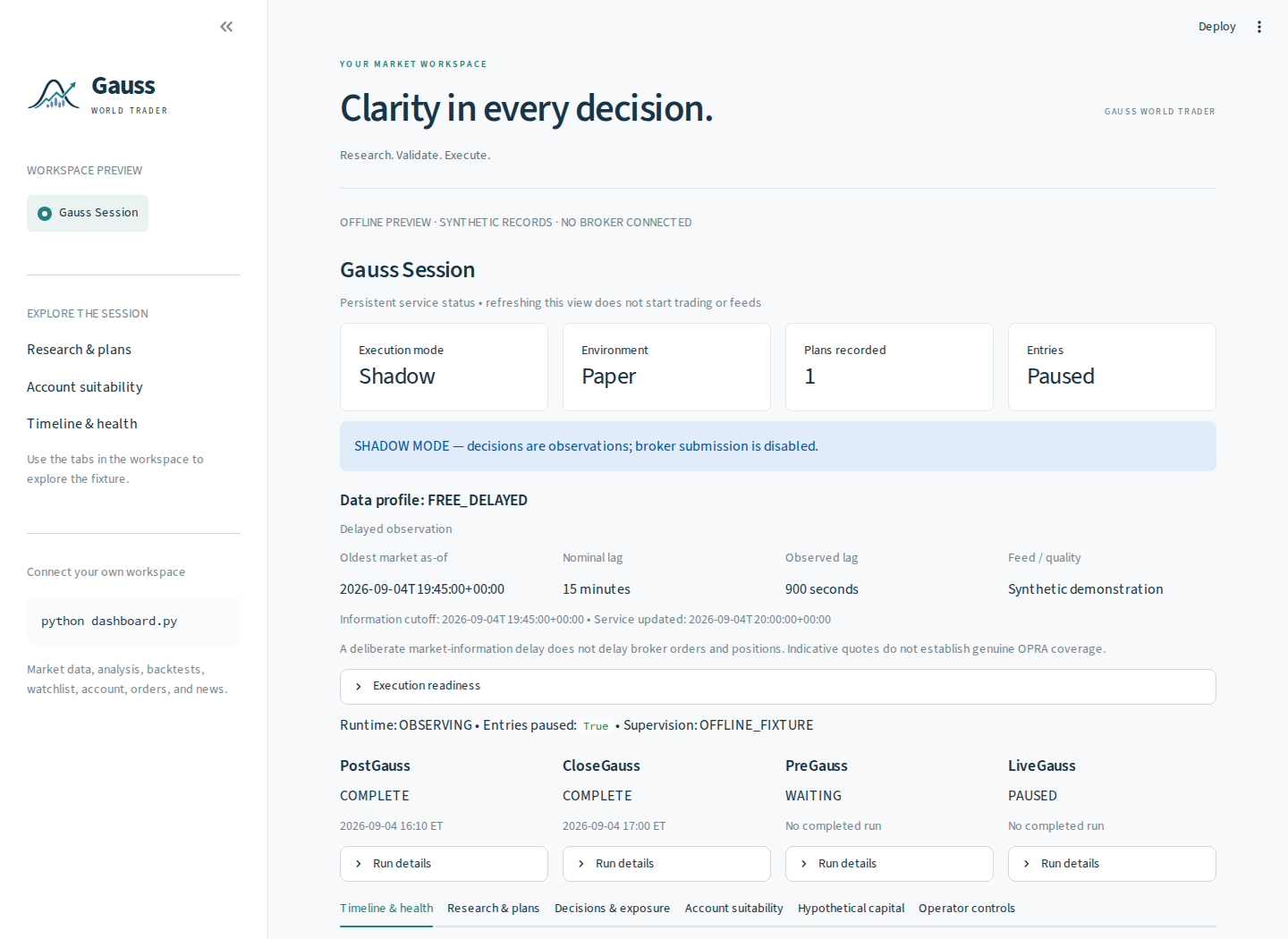Click 'Timeline & health' in the sidebar
The width and height of the screenshot is (1288, 939).
coord(82,424)
